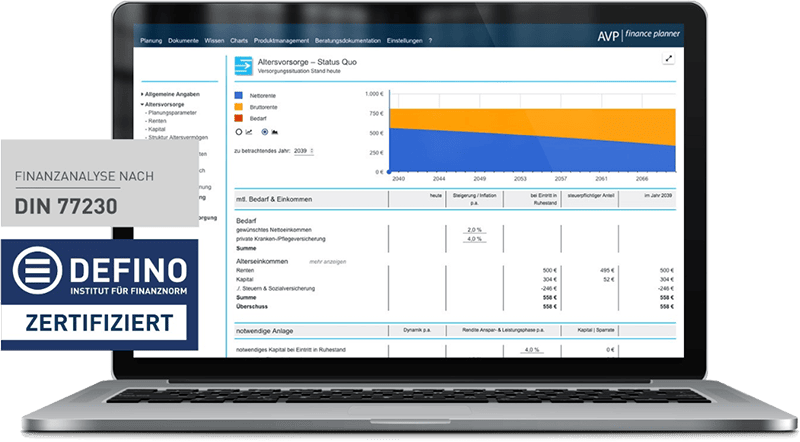Click the blue Nettorente legend swatch
The image size is (800, 442).
(238, 95)
